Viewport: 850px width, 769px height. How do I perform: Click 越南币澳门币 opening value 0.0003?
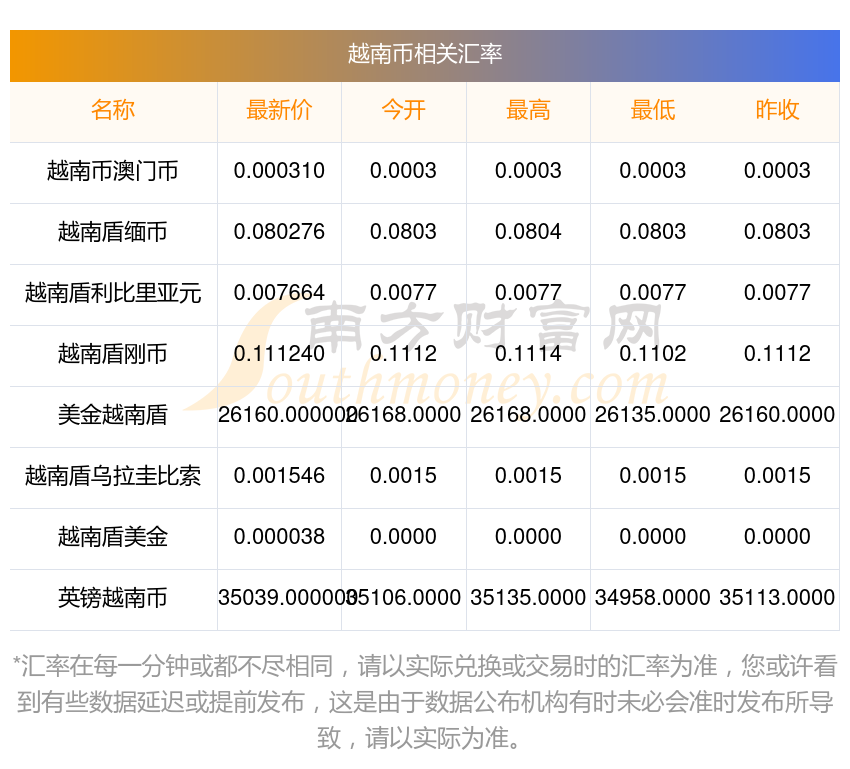(403, 171)
